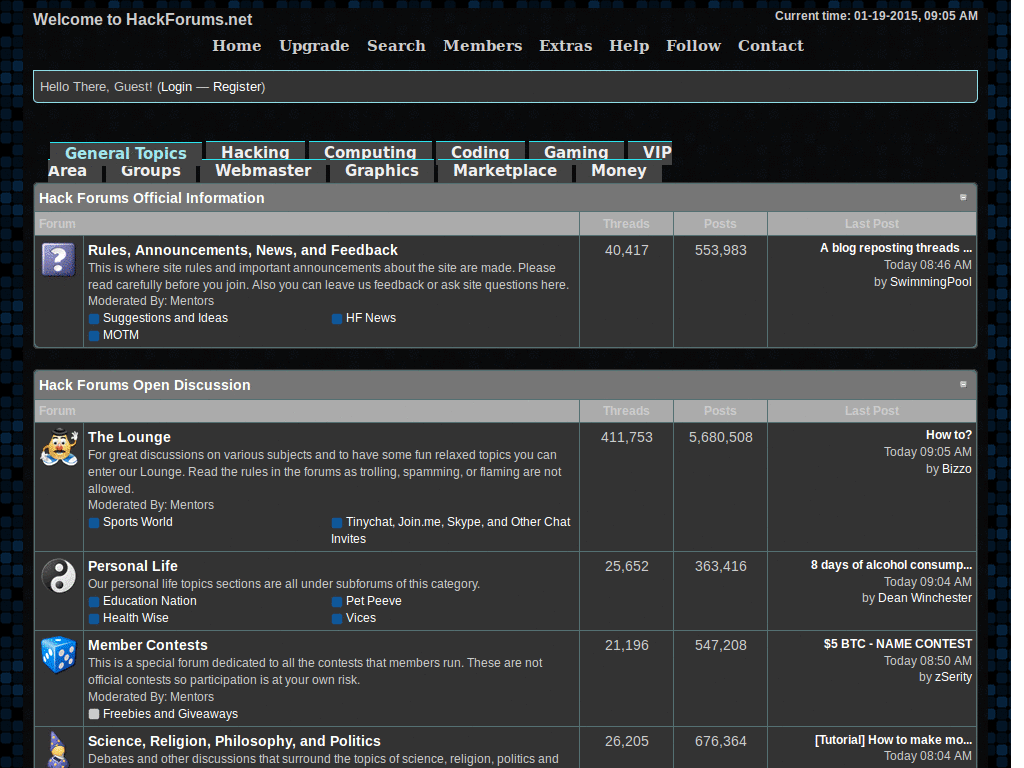Click the blue square icon beside MOTM
Image resolution: width=1024 pixels, height=768 pixels.
point(94,336)
